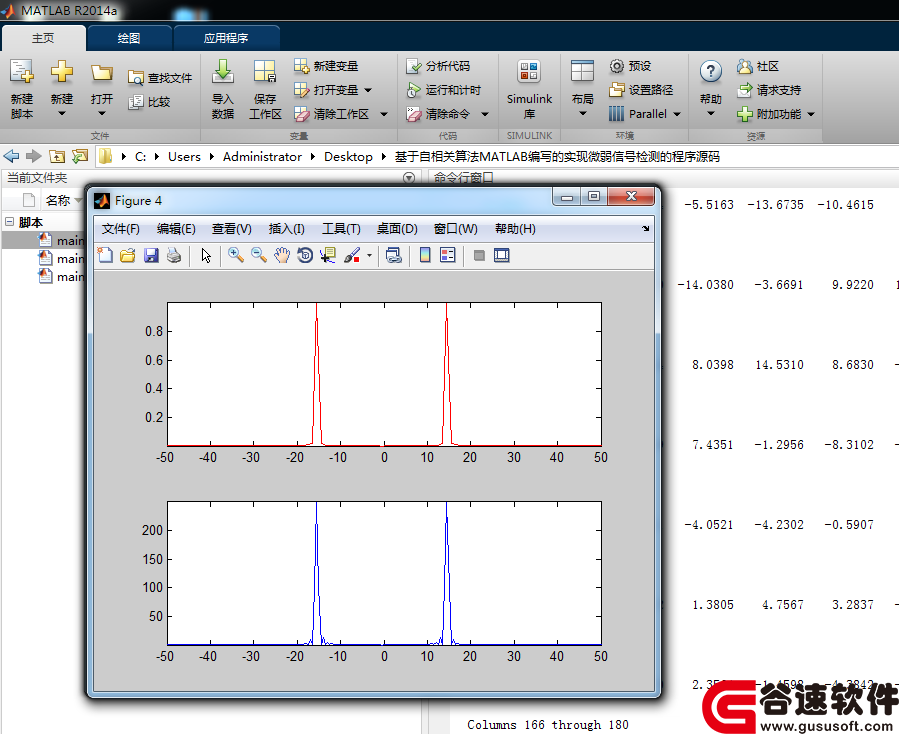
Task: Click the Hide Plot Tools icon
Action: click(x=479, y=255)
